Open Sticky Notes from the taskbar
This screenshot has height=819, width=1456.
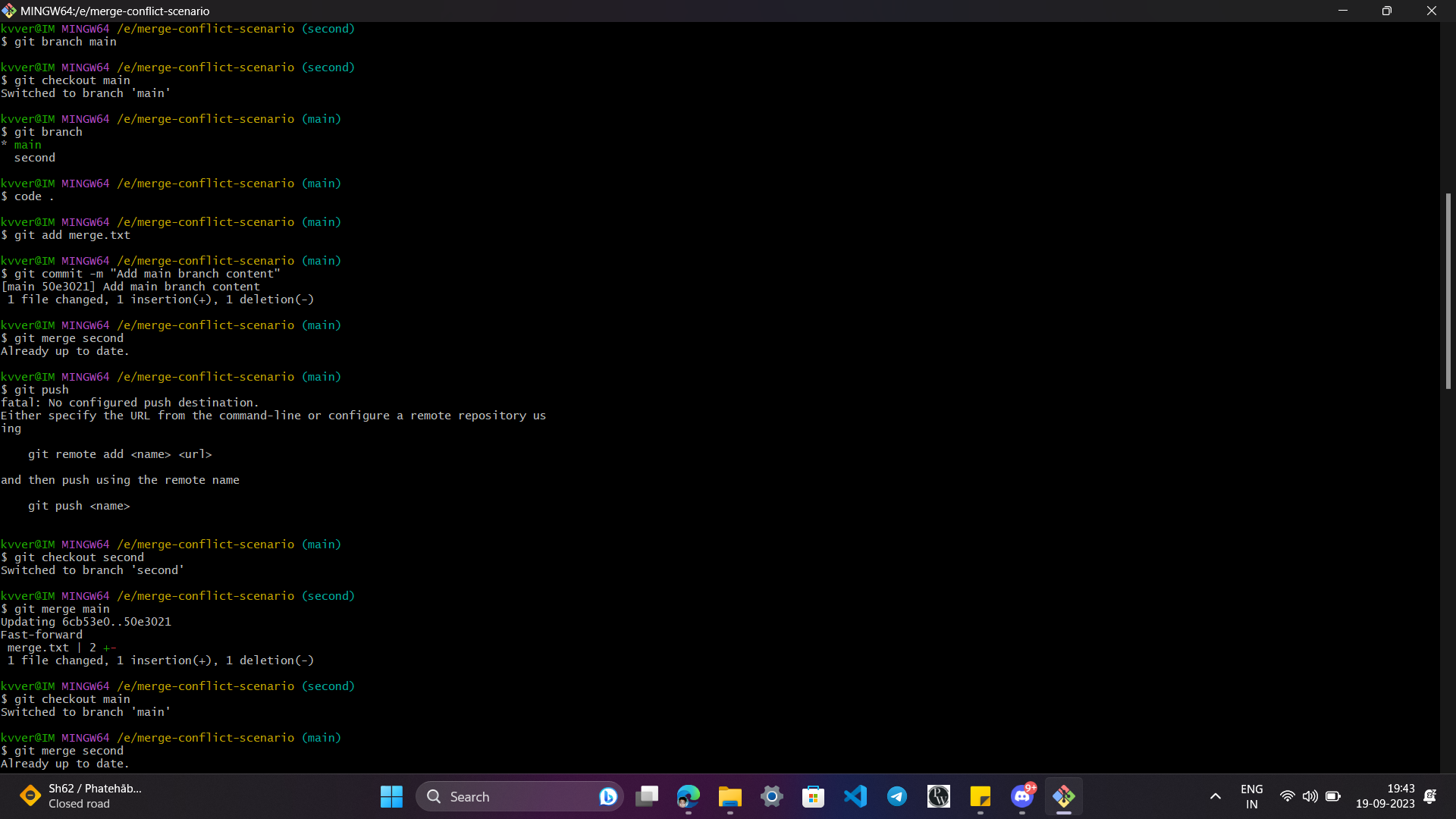pyautogui.click(x=980, y=796)
